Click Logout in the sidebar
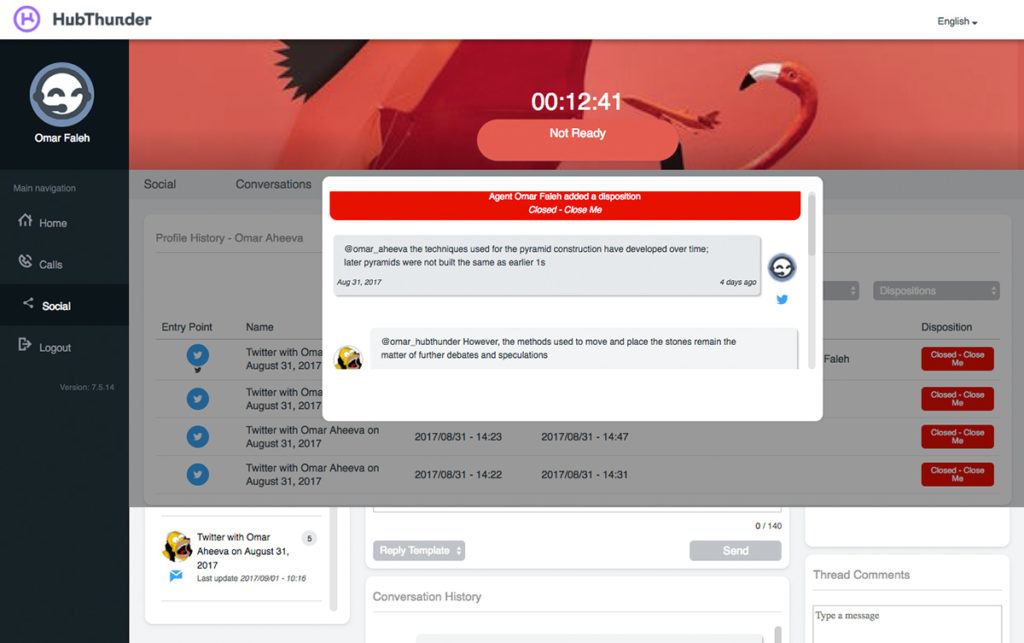The height and width of the screenshot is (643, 1024). pos(54,348)
